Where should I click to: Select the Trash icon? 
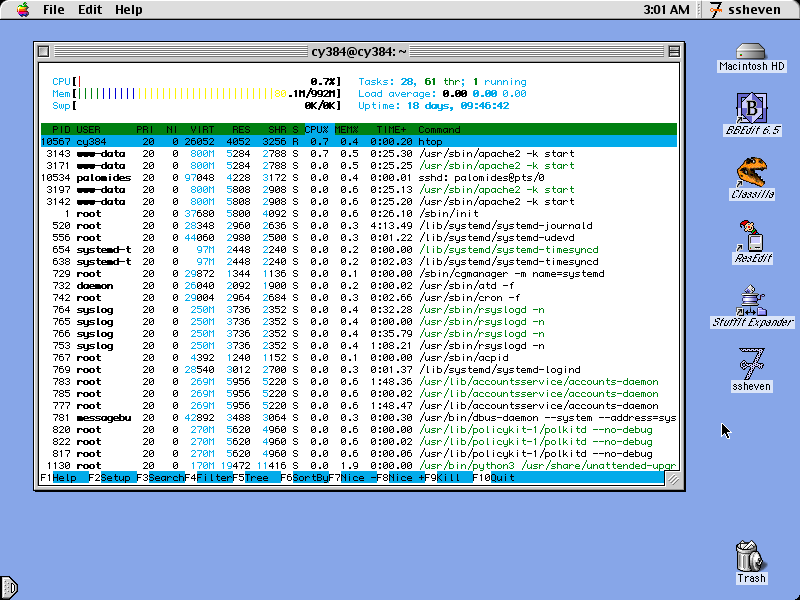tap(750, 556)
